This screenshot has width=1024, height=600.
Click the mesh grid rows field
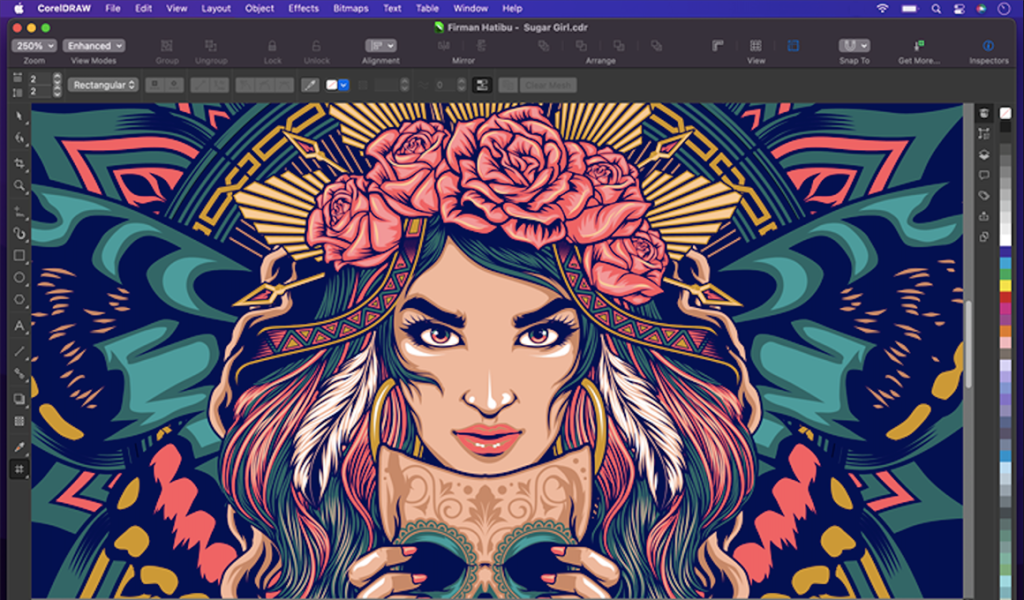pyautogui.click(x=38, y=91)
